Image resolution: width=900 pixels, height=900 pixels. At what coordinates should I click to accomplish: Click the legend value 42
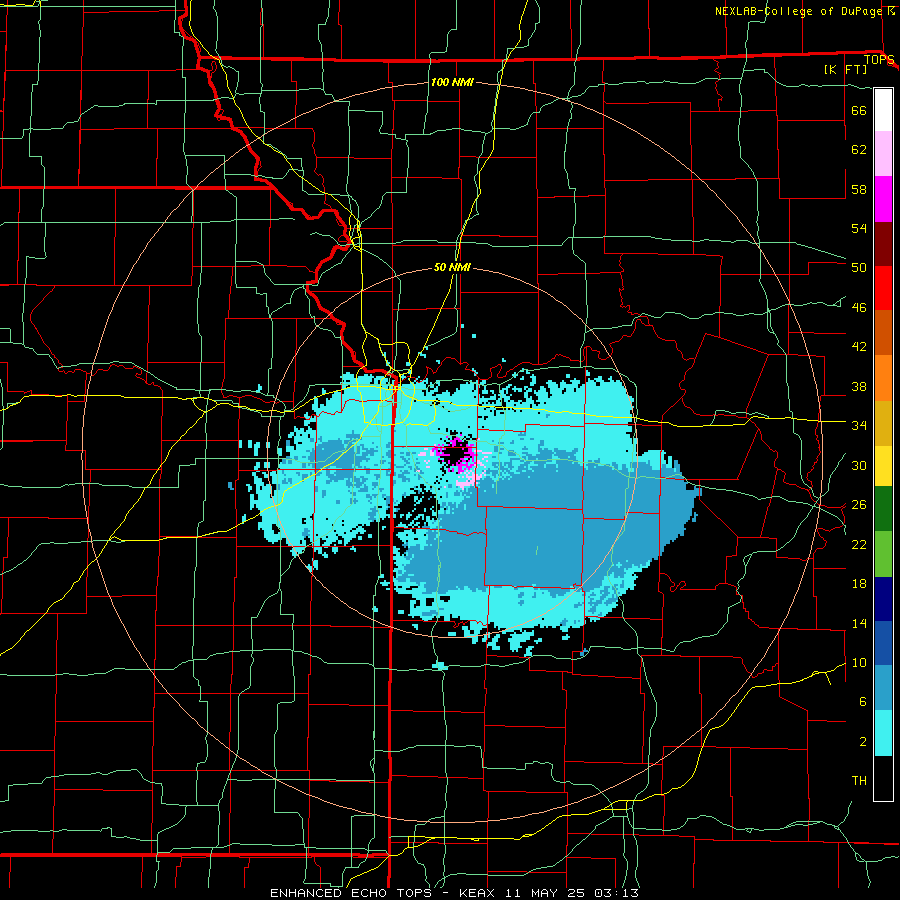(x=859, y=347)
